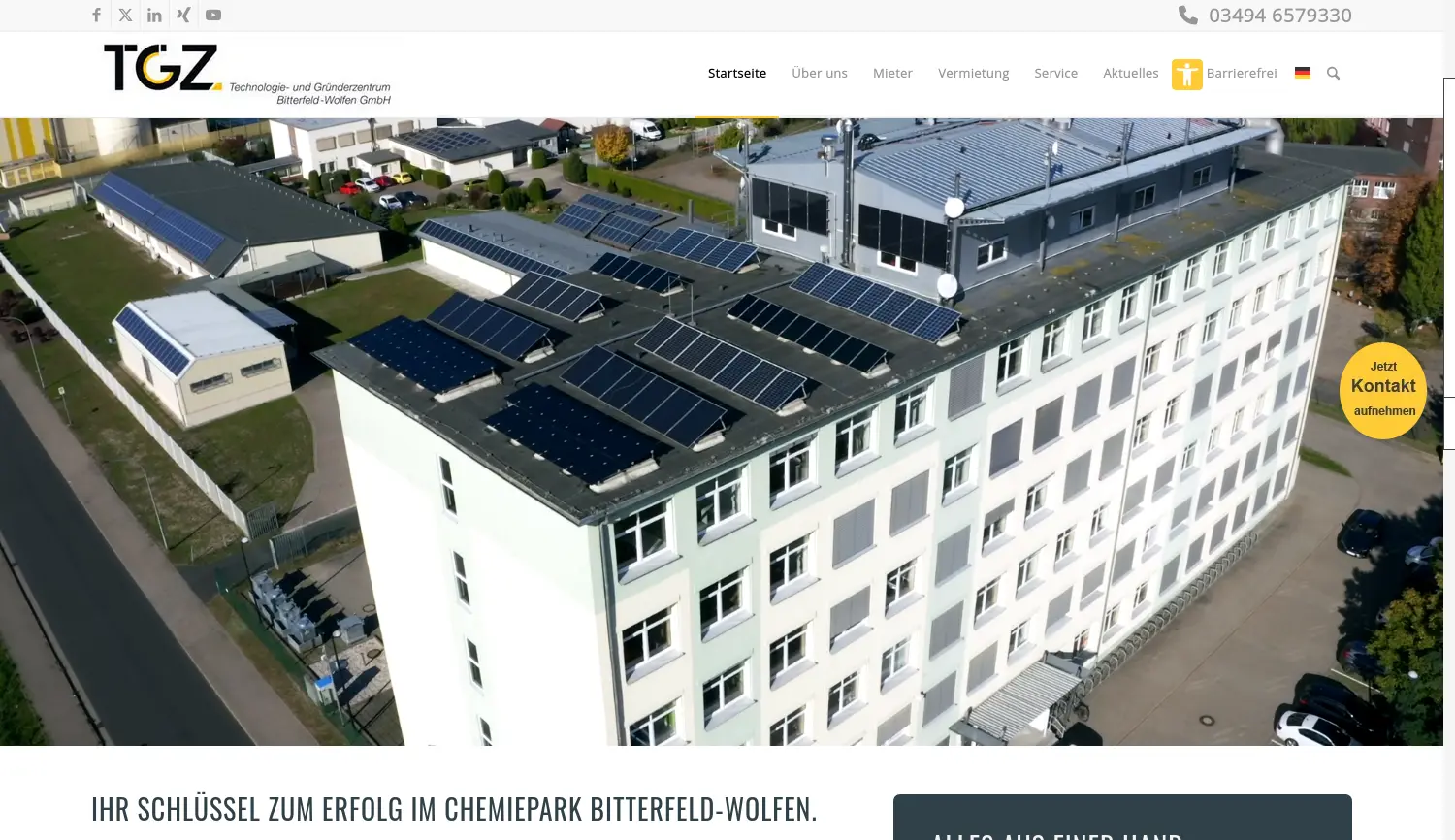Click the TGZ logo

(247, 75)
